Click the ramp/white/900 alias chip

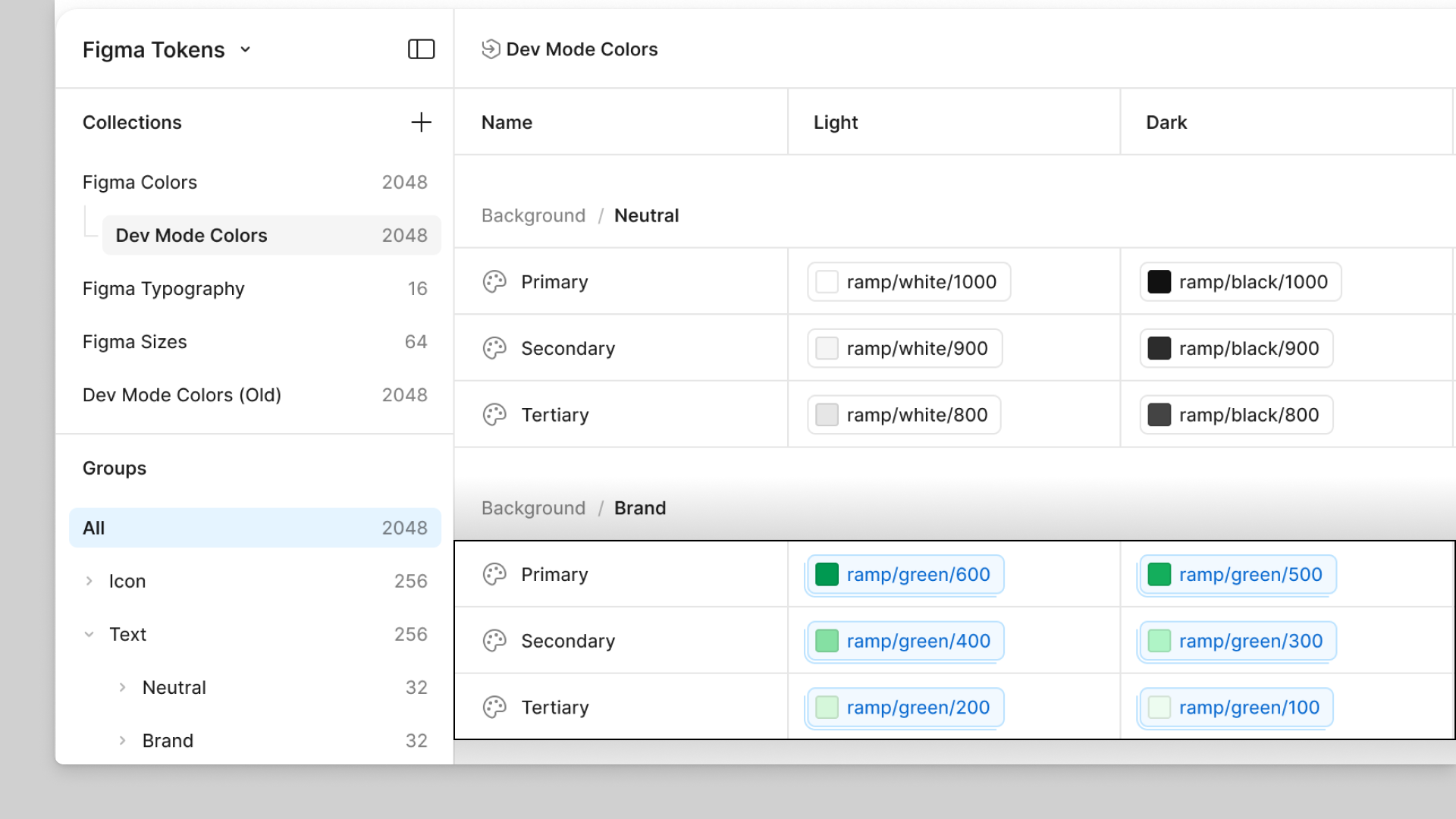(905, 348)
